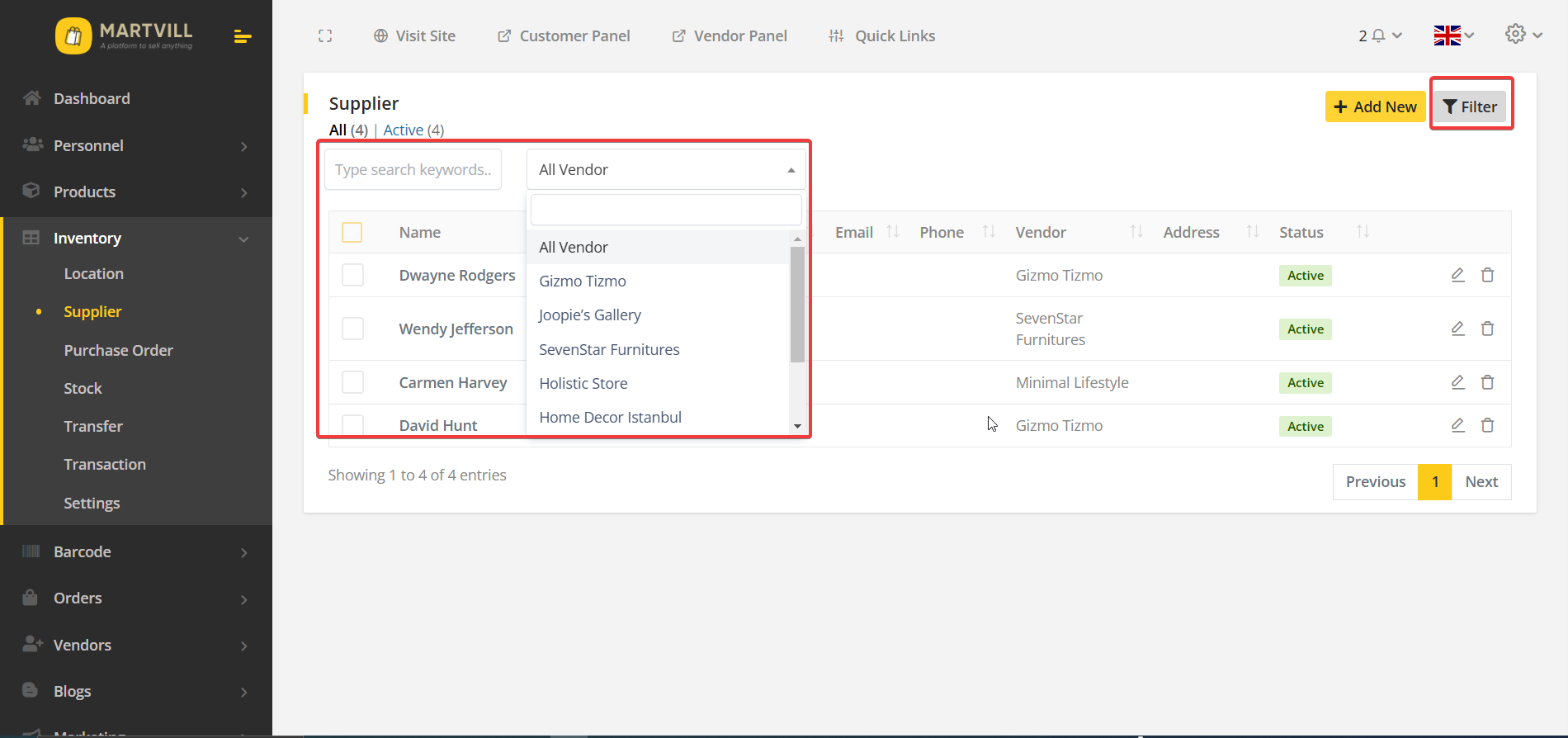Click the Visit Site globe icon
The image size is (1568, 738).
380,35
